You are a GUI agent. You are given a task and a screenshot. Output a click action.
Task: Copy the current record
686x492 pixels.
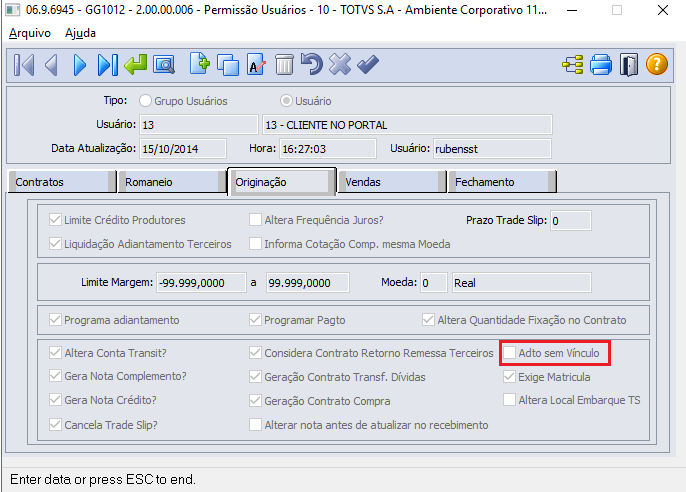(x=228, y=65)
